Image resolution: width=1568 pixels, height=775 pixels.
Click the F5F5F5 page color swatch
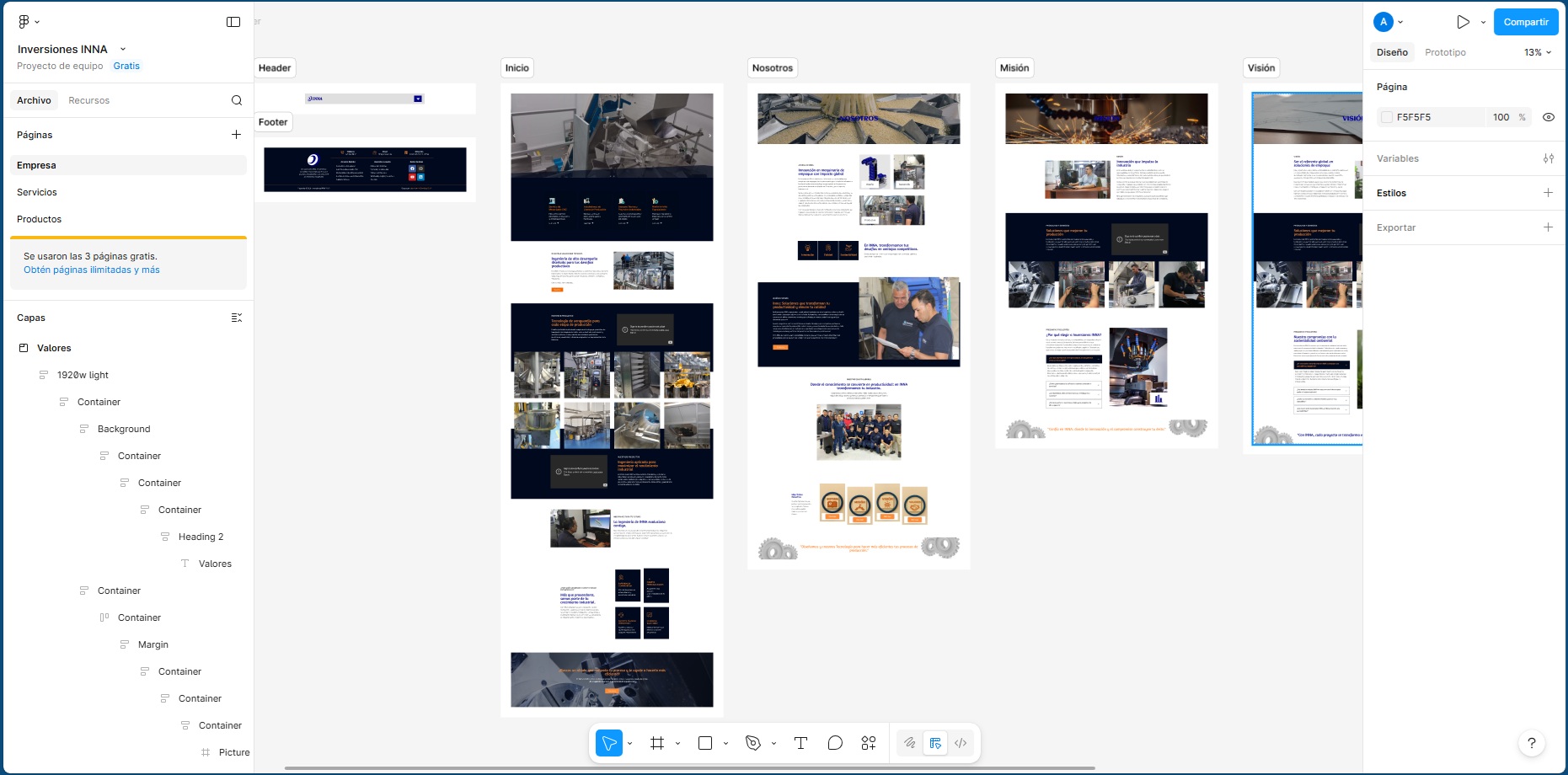coord(1387,117)
